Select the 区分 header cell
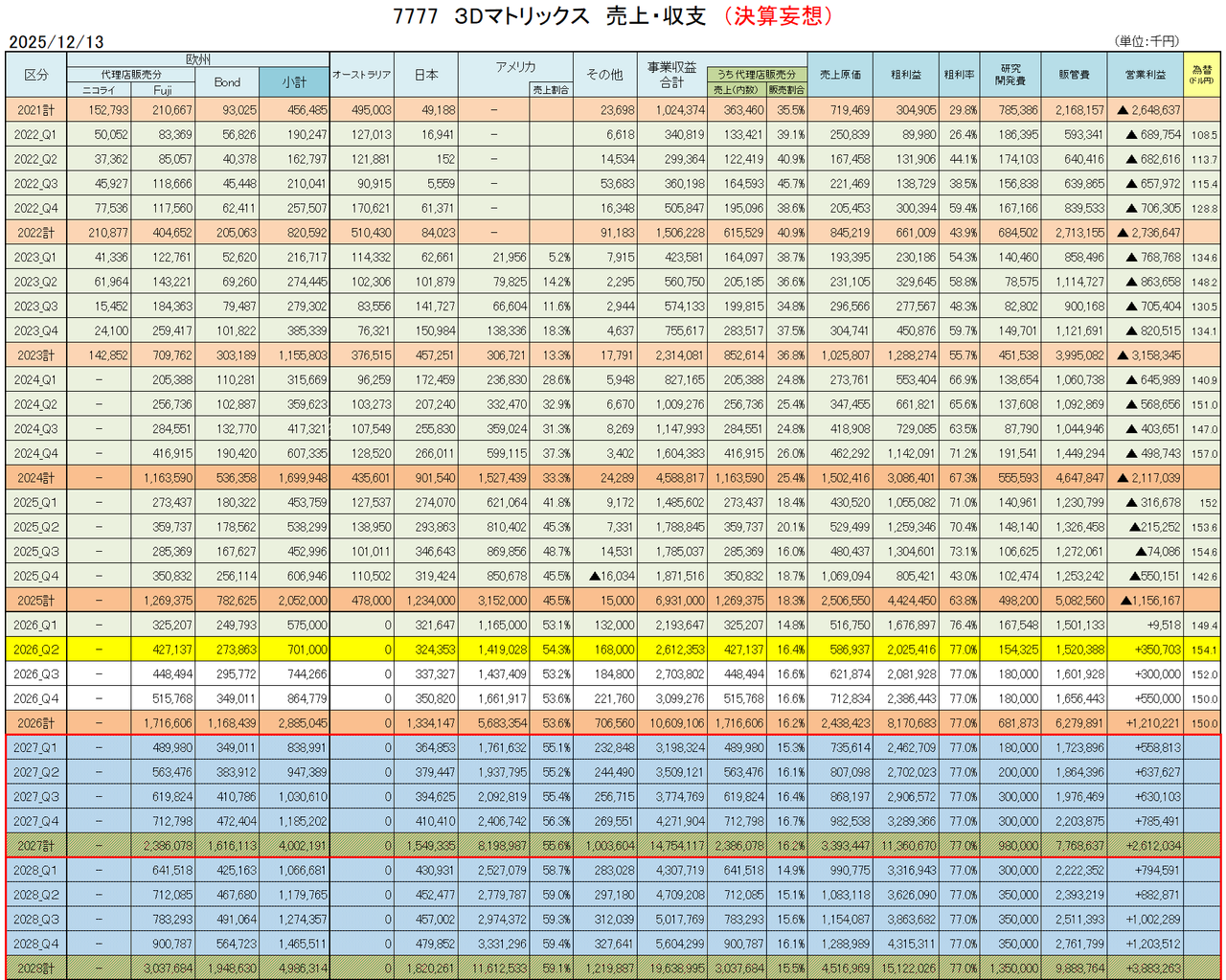This screenshot has height=980, width=1226. (x=36, y=75)
